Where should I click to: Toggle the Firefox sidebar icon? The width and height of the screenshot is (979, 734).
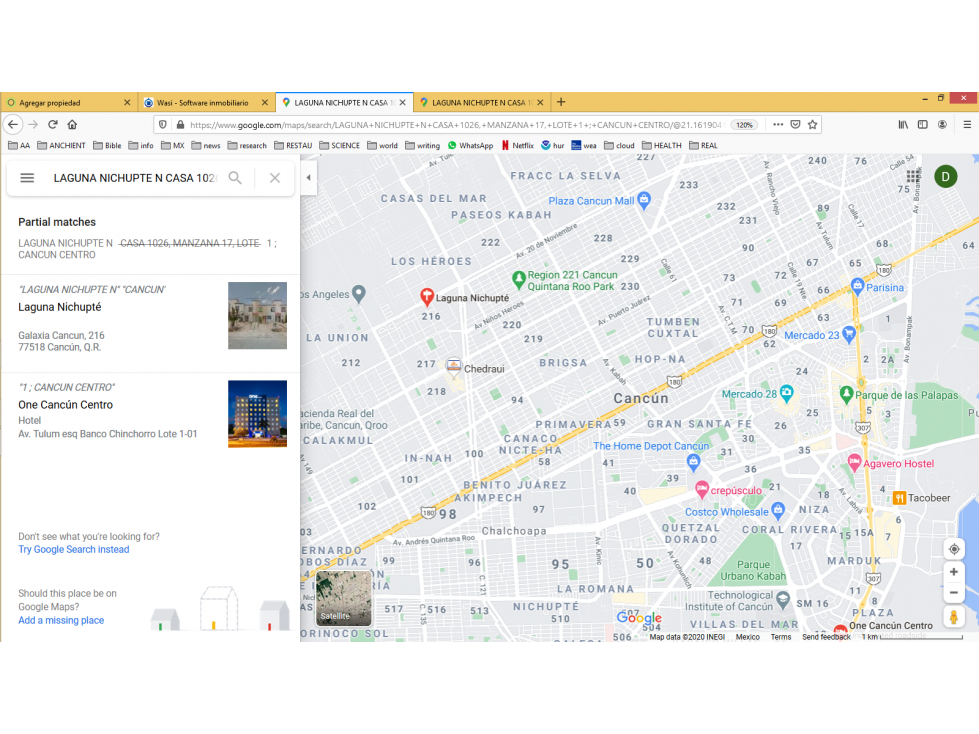pos(923,124)
